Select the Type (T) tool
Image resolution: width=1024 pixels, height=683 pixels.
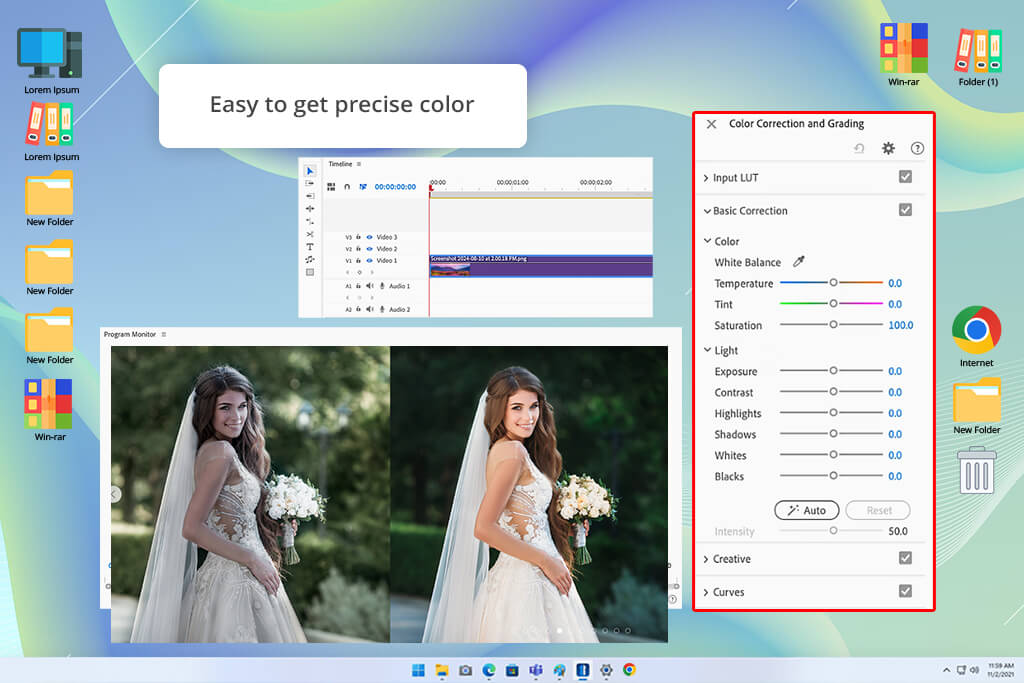pos(310,247)
